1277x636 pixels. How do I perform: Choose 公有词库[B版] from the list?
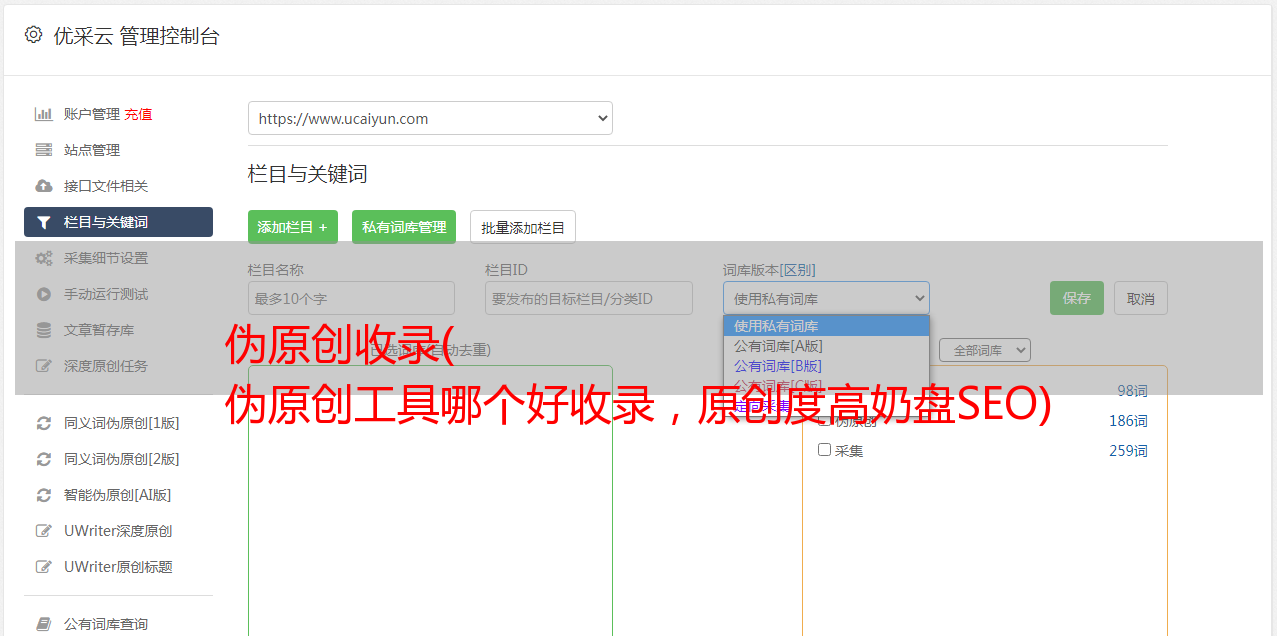(826, 366)
